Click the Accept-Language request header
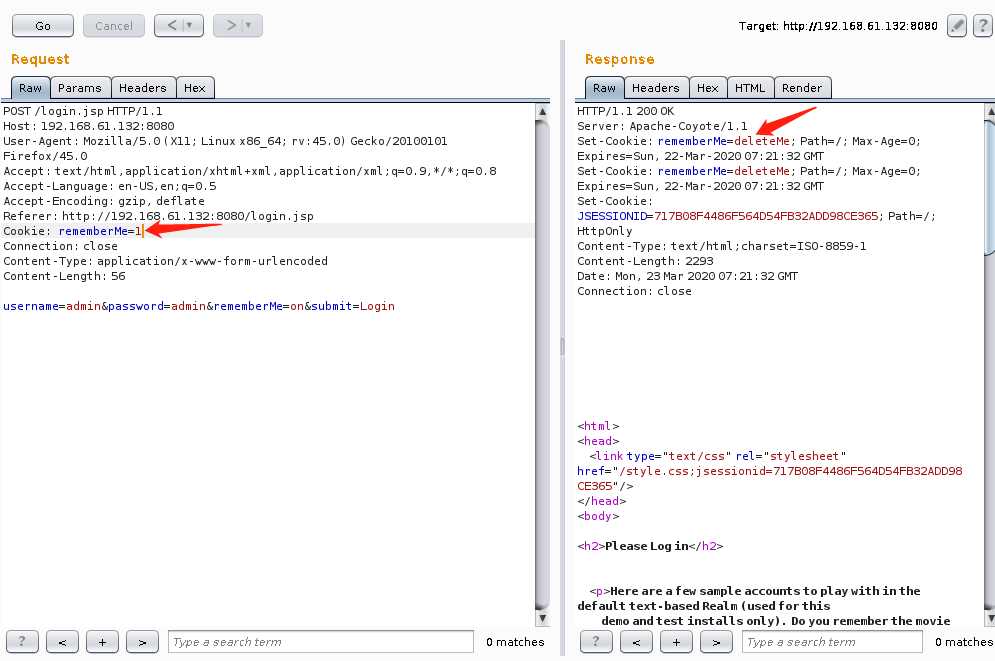Image resolution: width=995 pixels, height=661 pixels. click(109, 186)
